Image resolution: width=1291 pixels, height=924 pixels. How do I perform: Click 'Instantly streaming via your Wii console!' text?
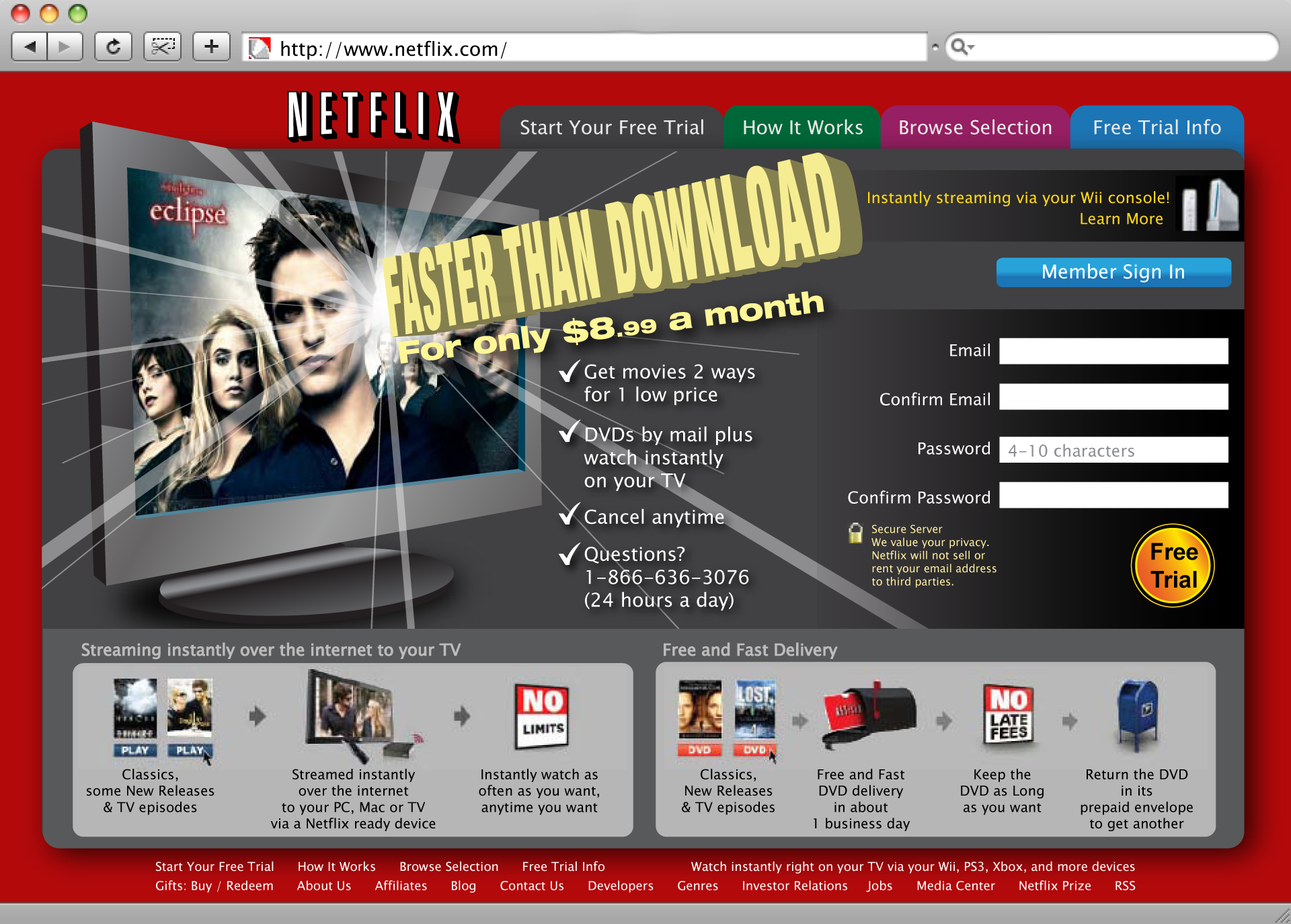pyautogui.click(x=1018, y=198)
